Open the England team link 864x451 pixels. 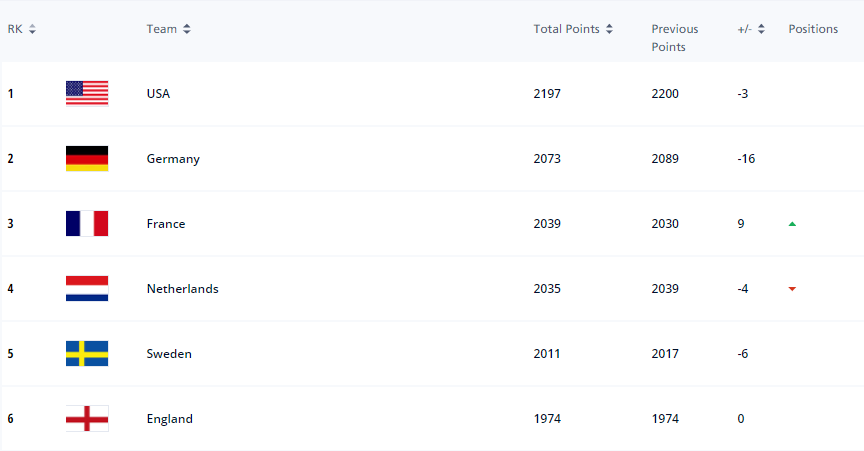click(169, 419)
